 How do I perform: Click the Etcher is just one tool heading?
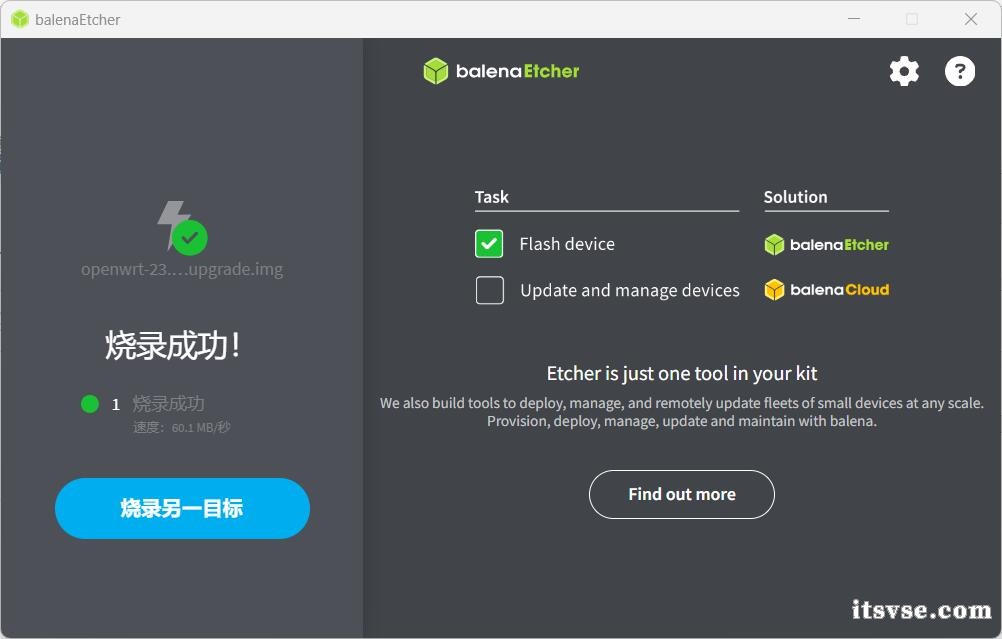682,373
